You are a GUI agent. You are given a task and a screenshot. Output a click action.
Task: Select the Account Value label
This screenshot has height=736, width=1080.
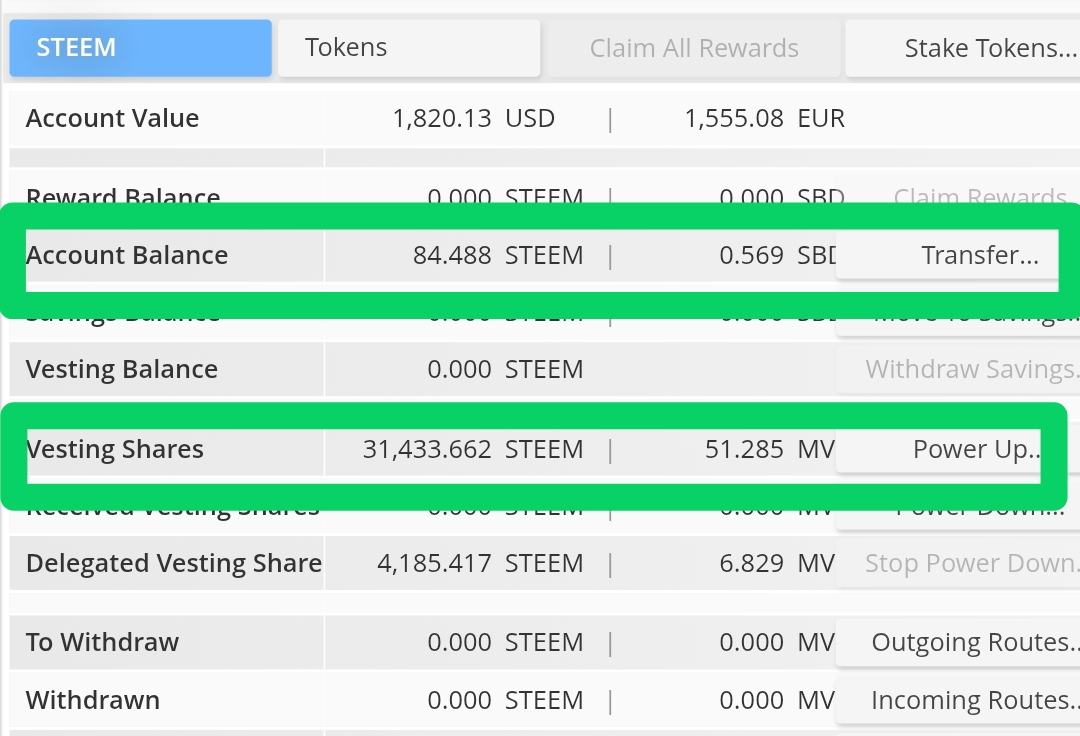tap(112, 118)
